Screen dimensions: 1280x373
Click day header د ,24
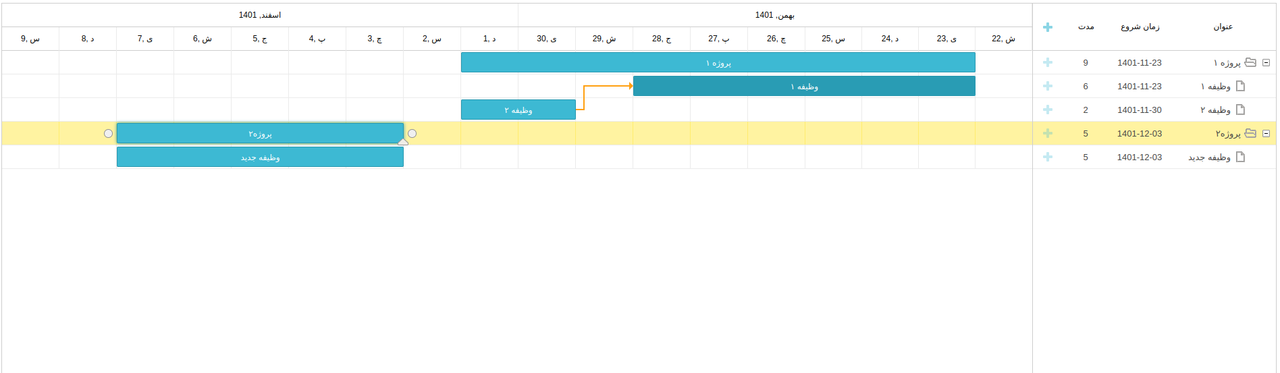(890, 39)
